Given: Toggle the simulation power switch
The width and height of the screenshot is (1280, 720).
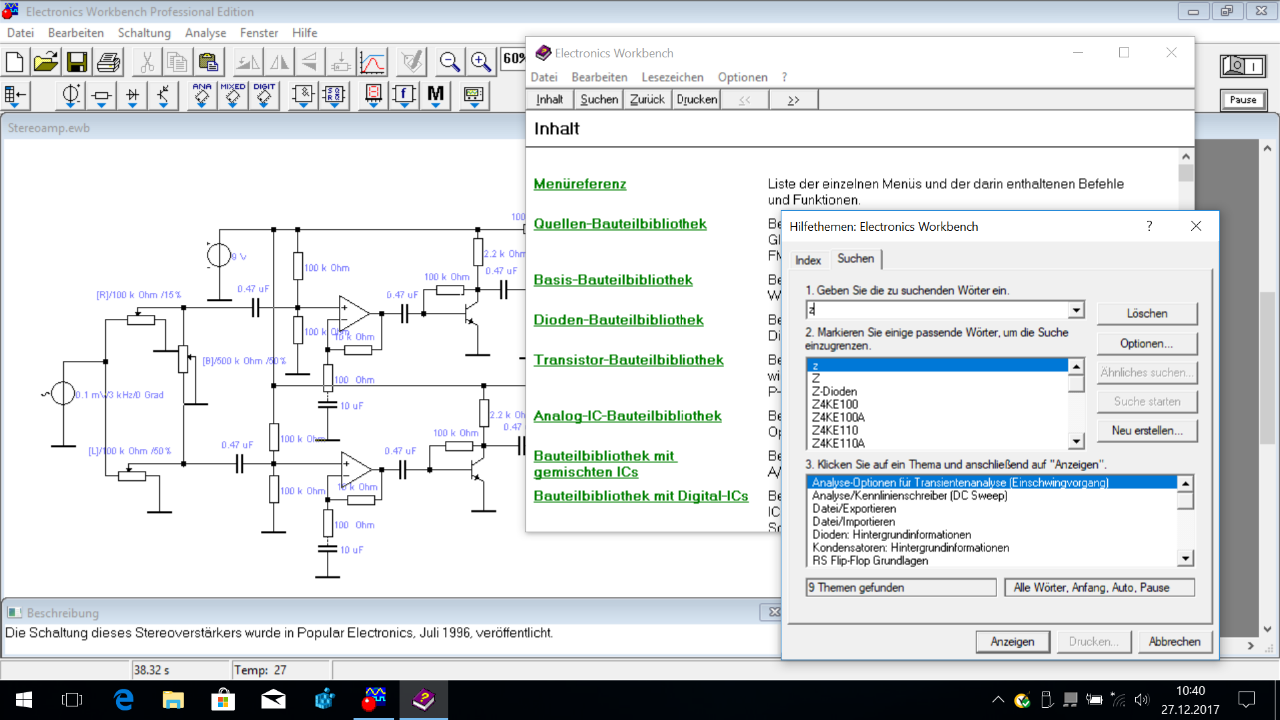Looking at the screenshot, I should tap(1243, 67).
